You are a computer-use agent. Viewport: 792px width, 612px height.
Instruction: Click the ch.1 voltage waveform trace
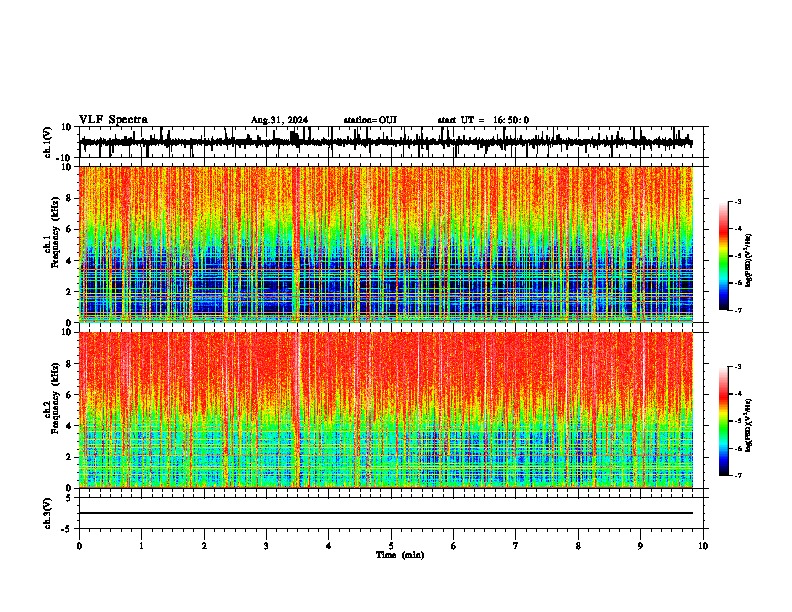pyautogui.click(x=385, y=143)
